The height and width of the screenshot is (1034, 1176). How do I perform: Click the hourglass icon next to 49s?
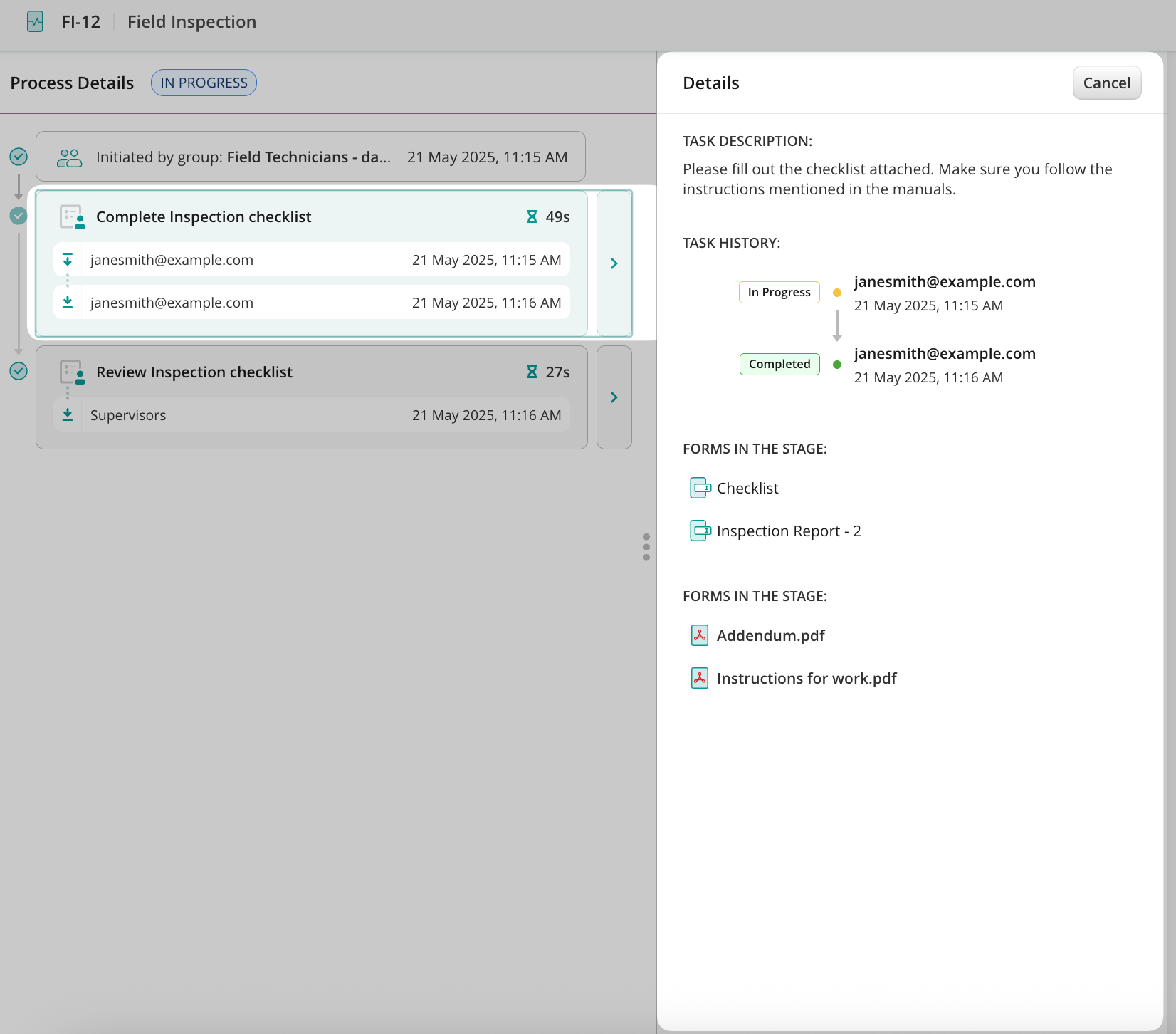pos(532,217)
